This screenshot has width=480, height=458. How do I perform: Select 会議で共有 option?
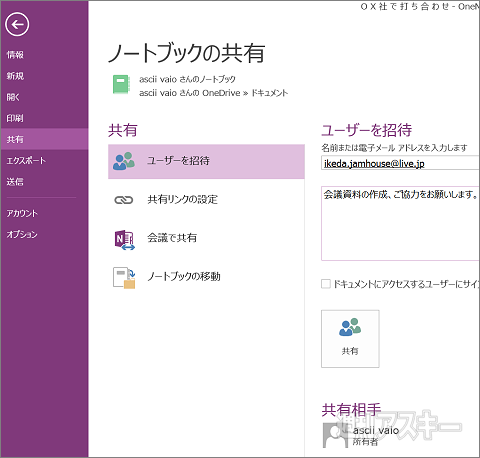[x=172, y=238]
